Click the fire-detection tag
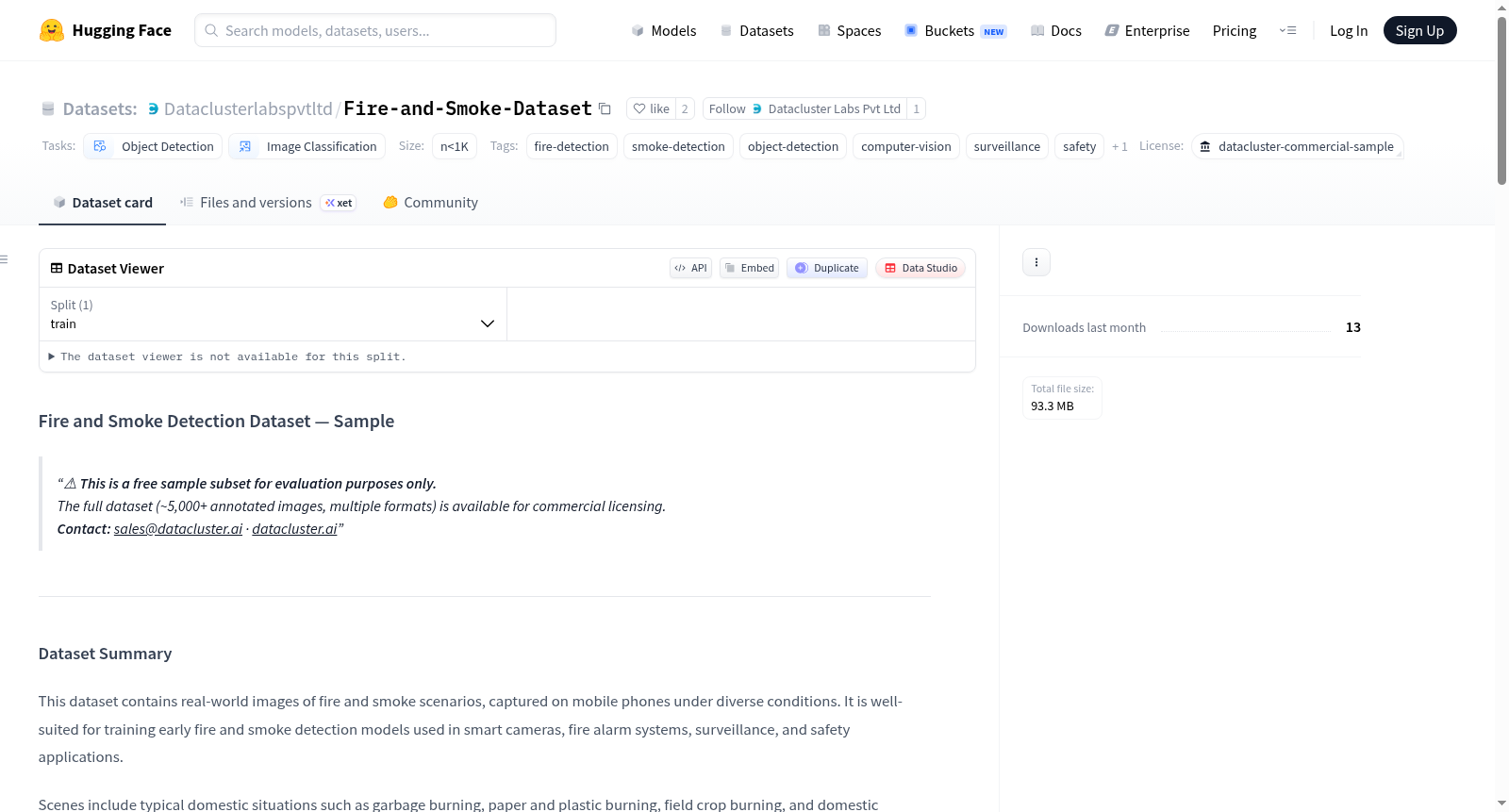 click(572, 146)
